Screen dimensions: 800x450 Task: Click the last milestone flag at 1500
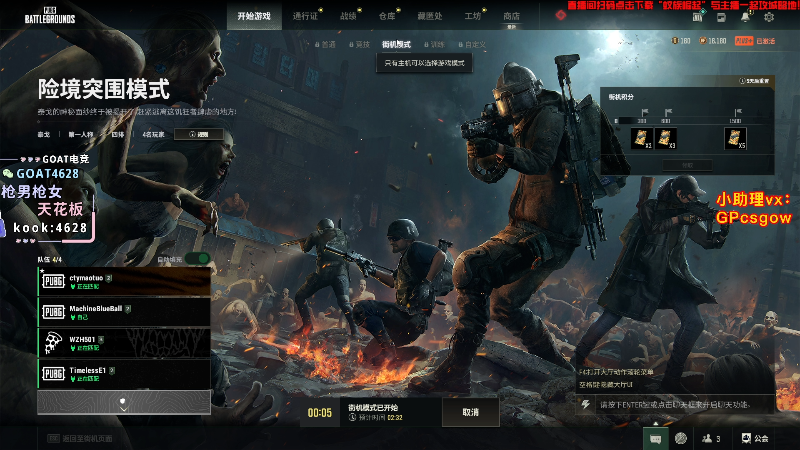click(737, 112)
